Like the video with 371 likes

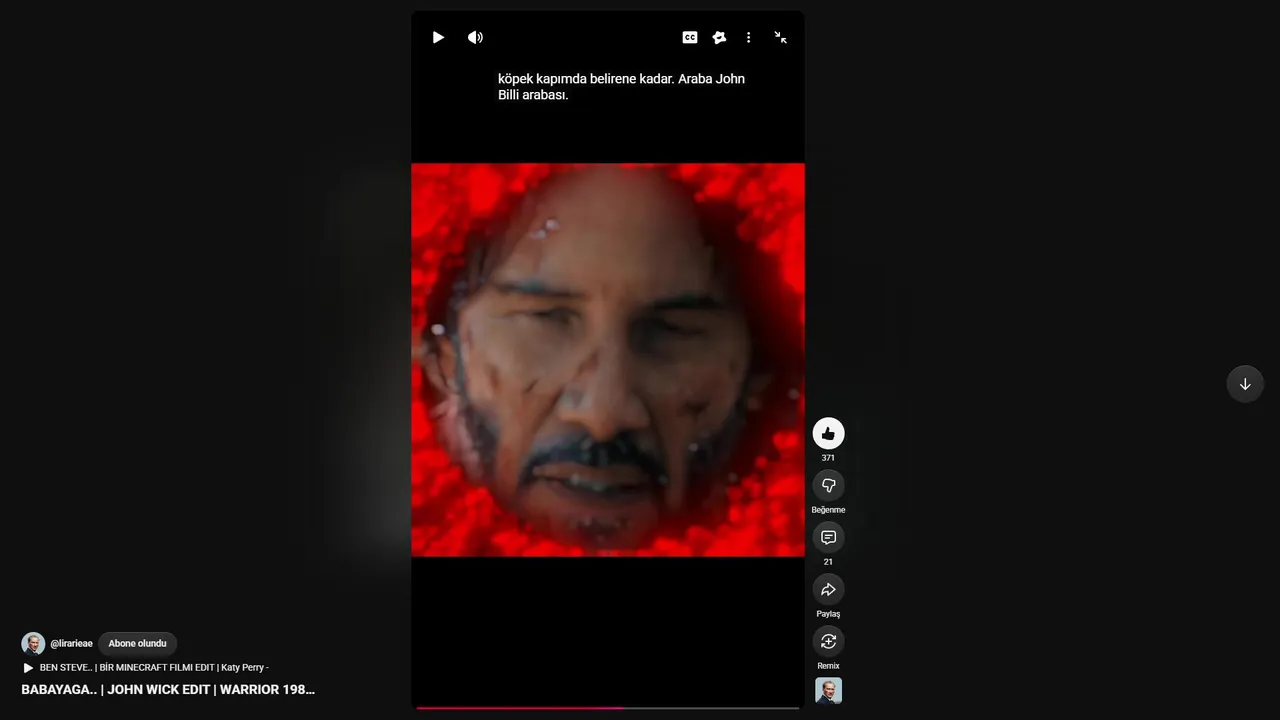pyautogui.click(x=828, y=433)
